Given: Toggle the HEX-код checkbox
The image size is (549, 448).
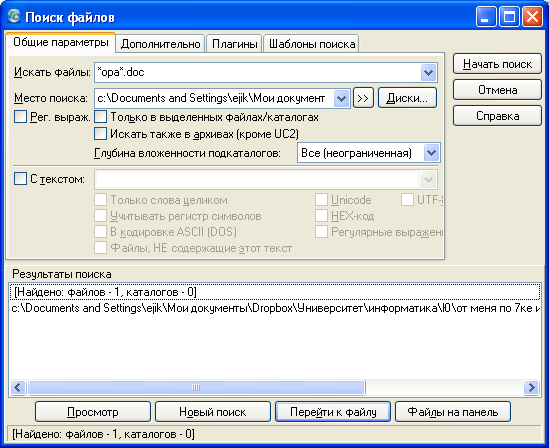Looking at the screenshot, I should tap(321, 216).
